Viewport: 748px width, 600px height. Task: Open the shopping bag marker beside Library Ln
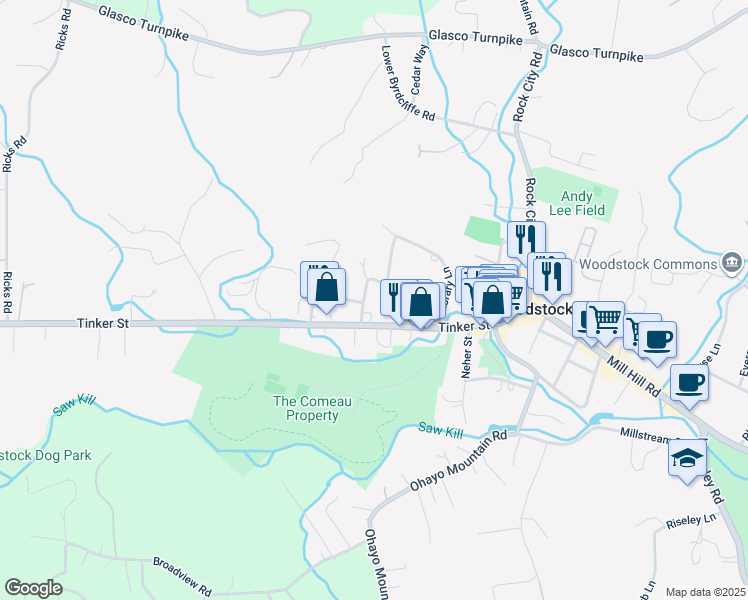pos(420,303)
